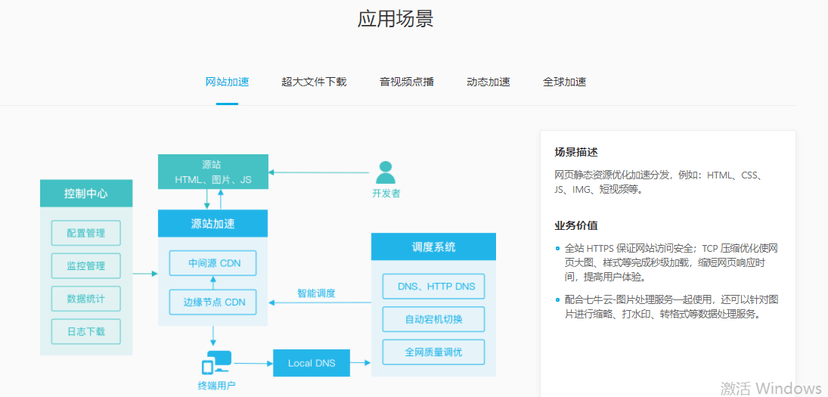Open the 音视频点播 tab
Viewport: 828px width, 397px height.
pyautogui.click(x=407, y=82)
